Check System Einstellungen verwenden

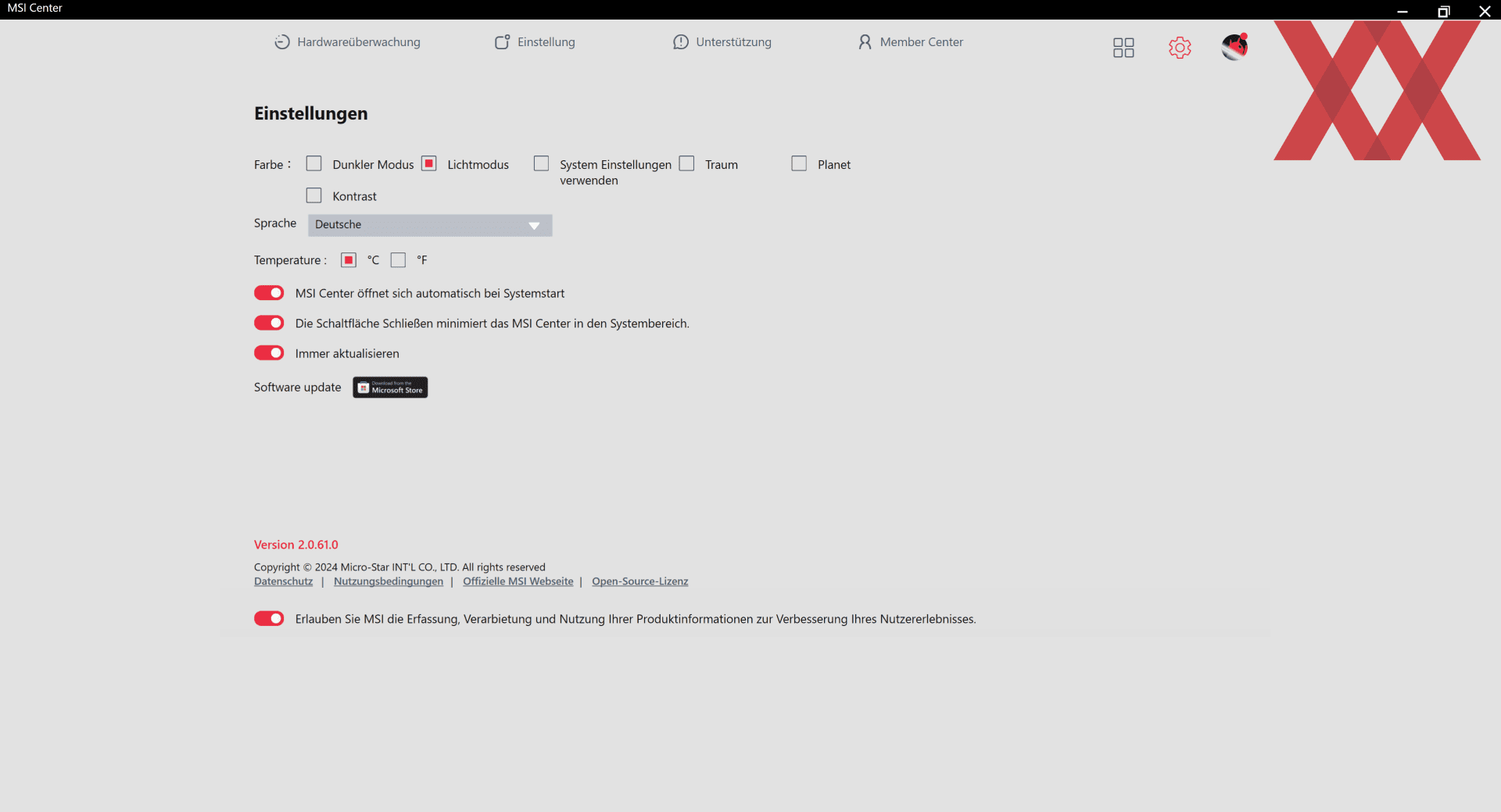[x=541, y=163]
